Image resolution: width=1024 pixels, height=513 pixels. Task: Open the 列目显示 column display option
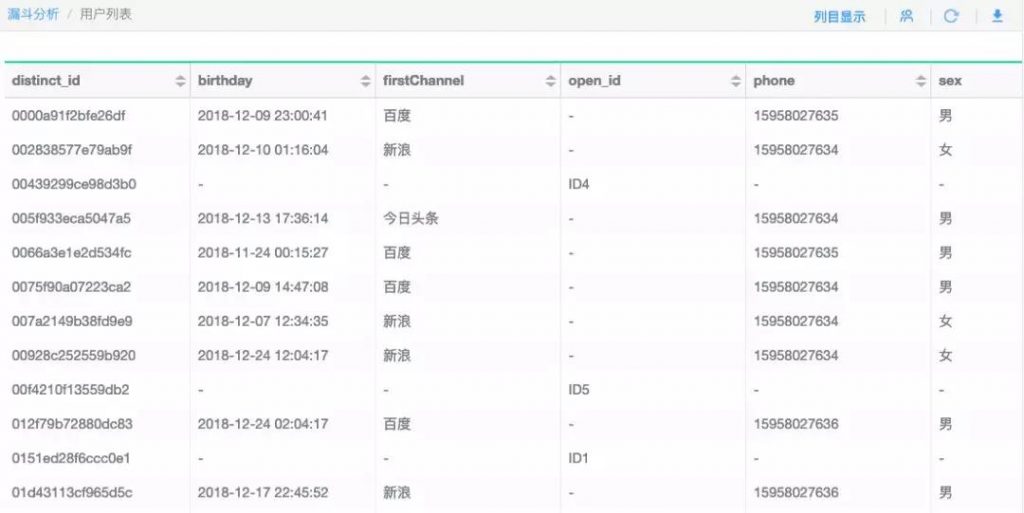839,17
